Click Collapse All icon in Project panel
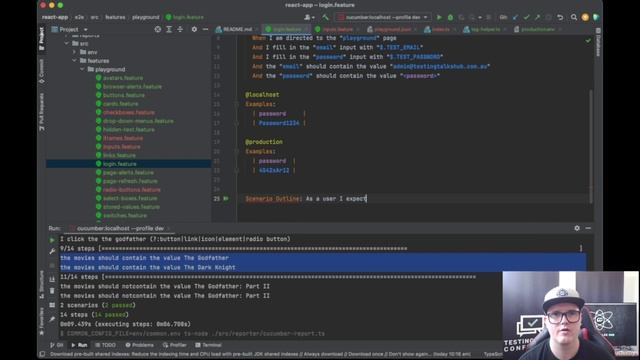This screenshot has height=360, width=640. coord(180,29)
